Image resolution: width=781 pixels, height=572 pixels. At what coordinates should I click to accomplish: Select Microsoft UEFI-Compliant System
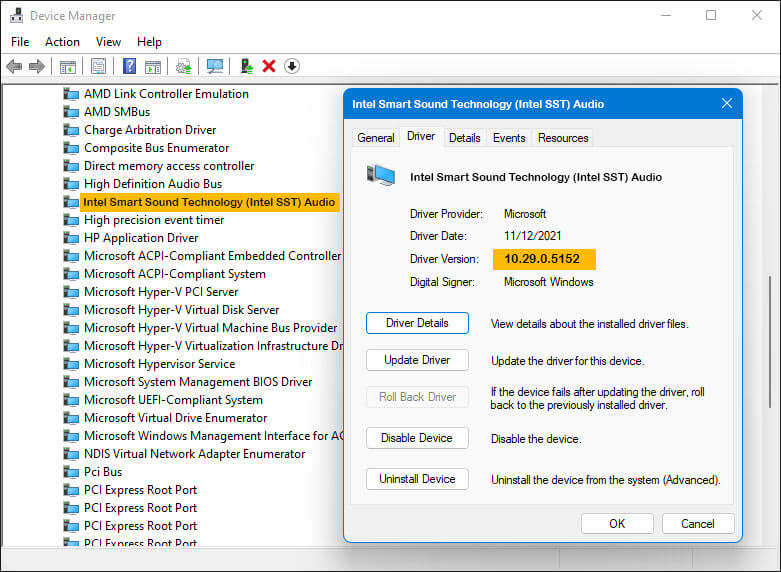coord(173,400)
